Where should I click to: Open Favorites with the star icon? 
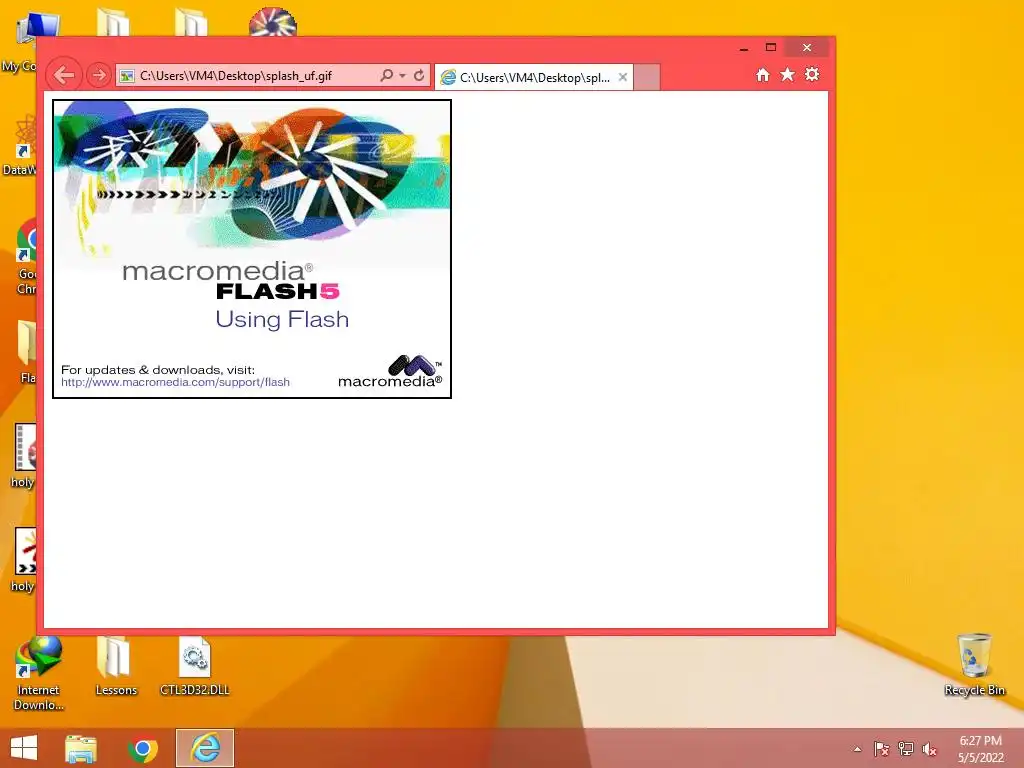click(x=788, y=74)
